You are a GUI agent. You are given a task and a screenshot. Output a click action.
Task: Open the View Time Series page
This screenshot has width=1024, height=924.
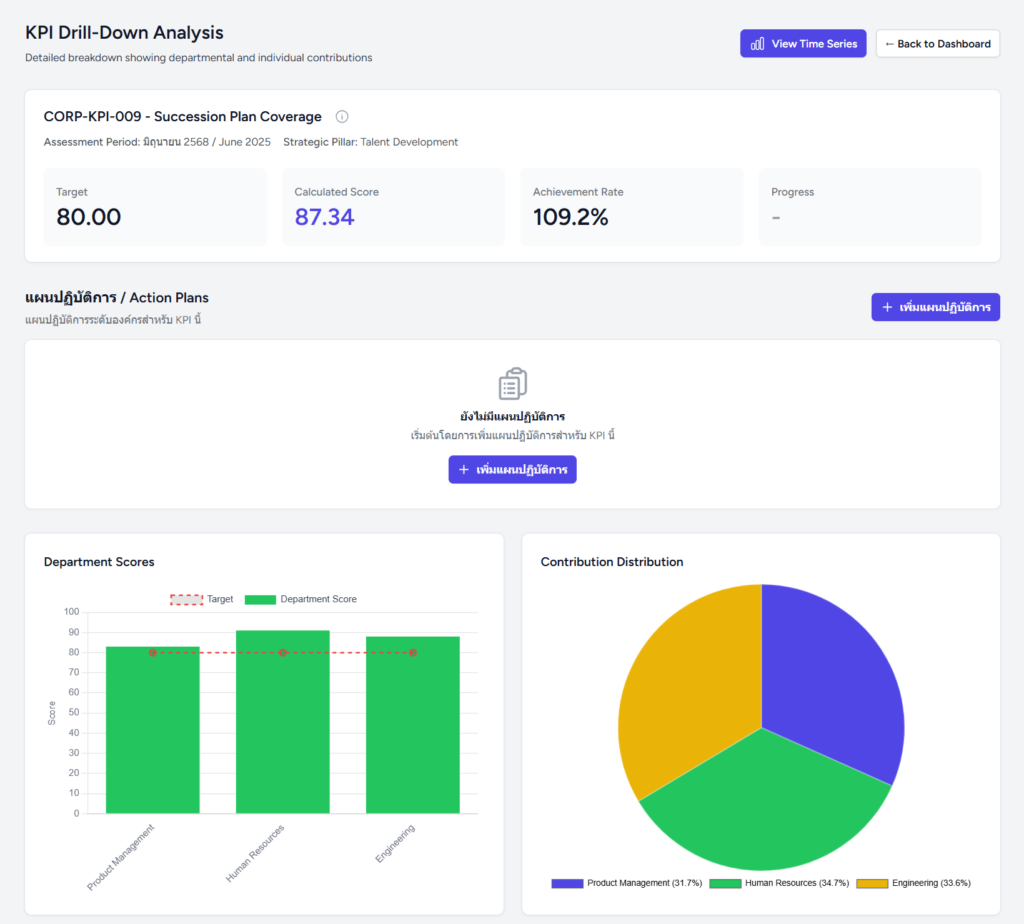click(803, 44)
